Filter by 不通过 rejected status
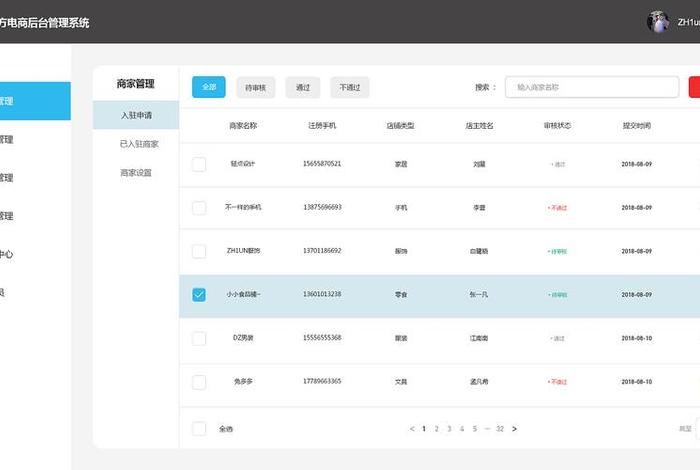The image size is (700, 470). click(x=350, y=87)
